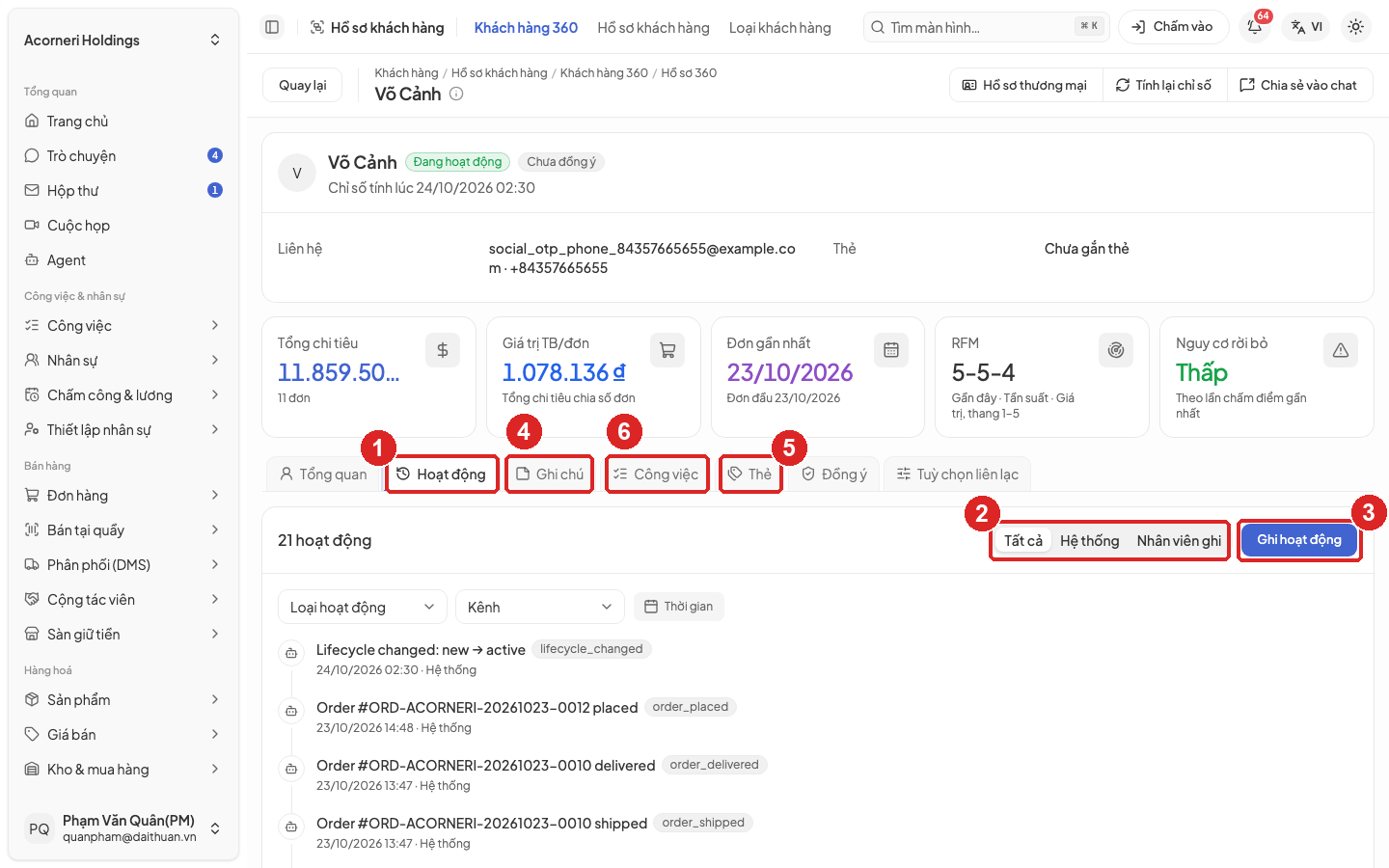Filter activities by Nhân viên ghi
This screenshot has height=868, width=1389.
pos(1179,540)
